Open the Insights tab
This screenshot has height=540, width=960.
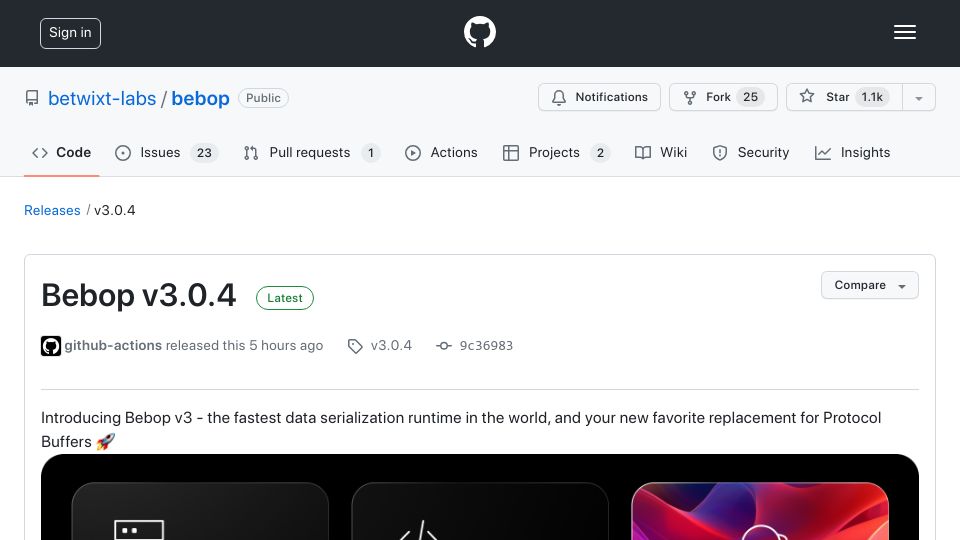tap(852, 152)
